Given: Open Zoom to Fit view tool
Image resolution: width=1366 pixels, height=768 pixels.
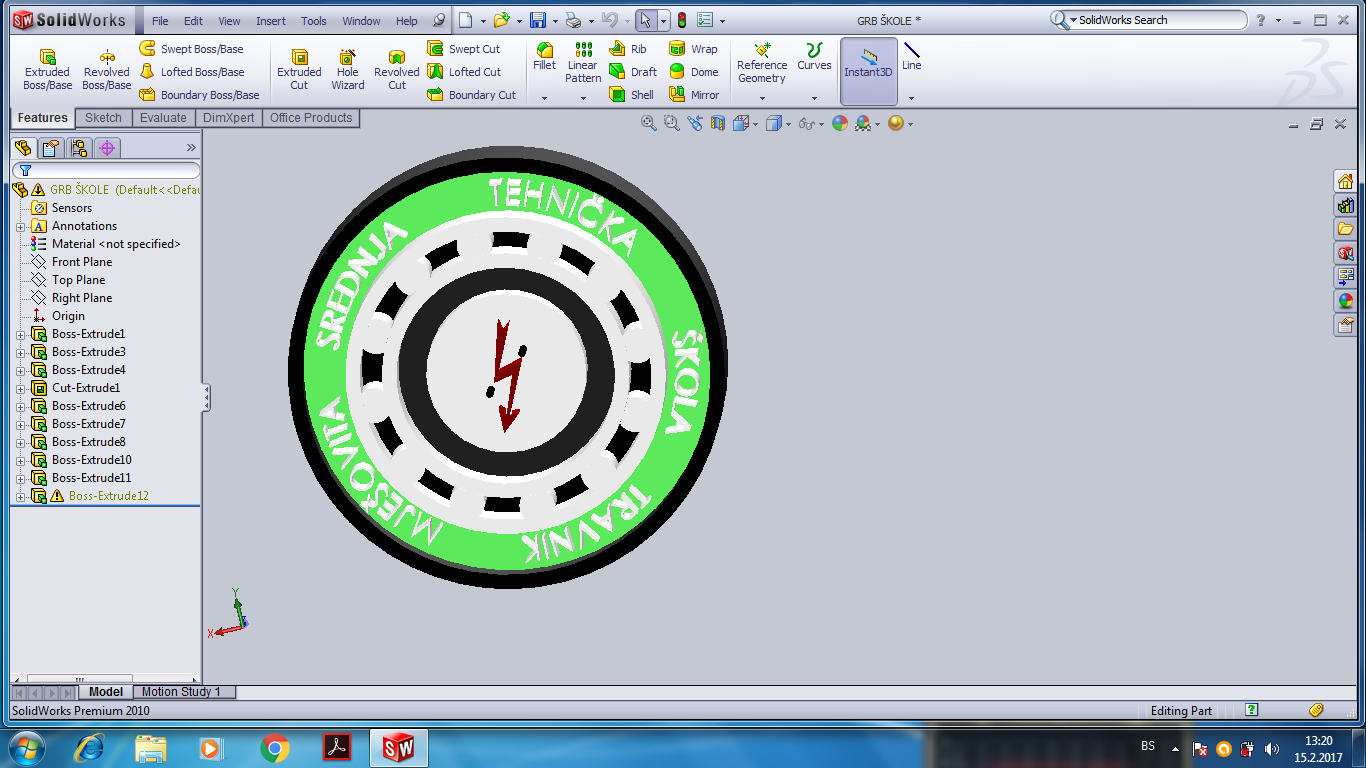Looking at the screenshot, I should [x=649, y=123].
